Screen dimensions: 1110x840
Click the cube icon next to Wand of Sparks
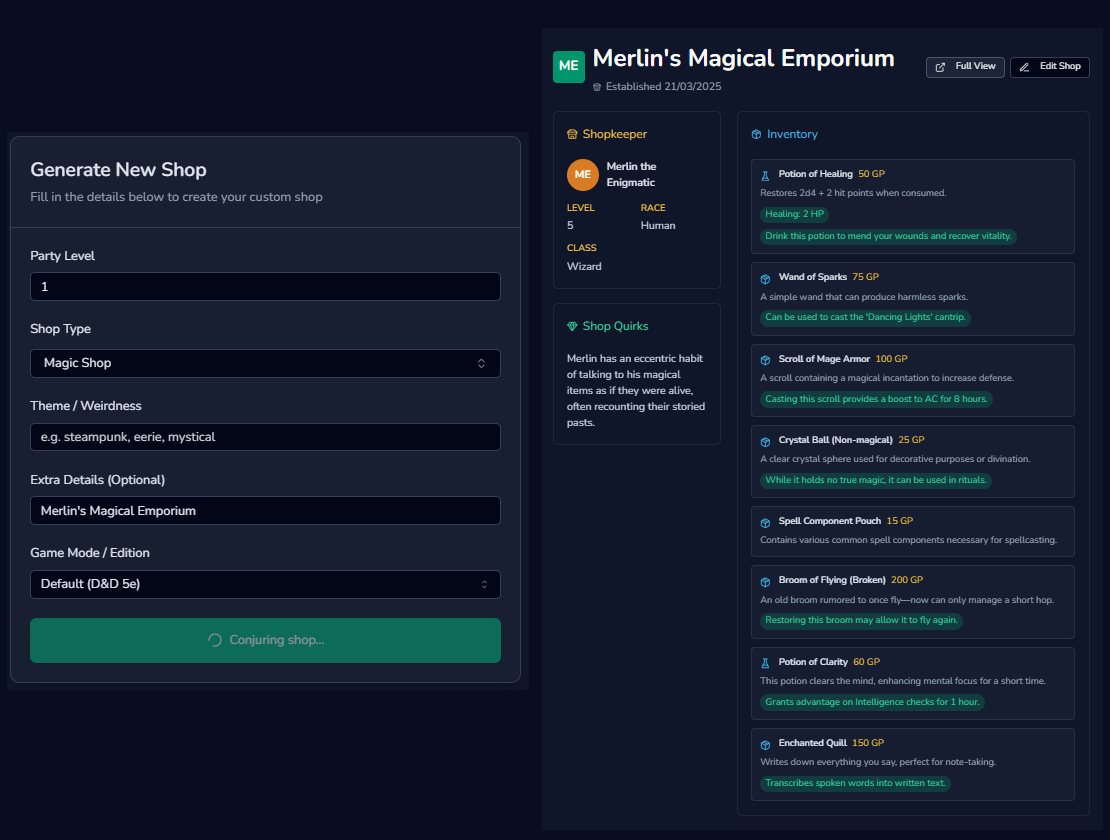pyautogui.click(x=766, y=277)
